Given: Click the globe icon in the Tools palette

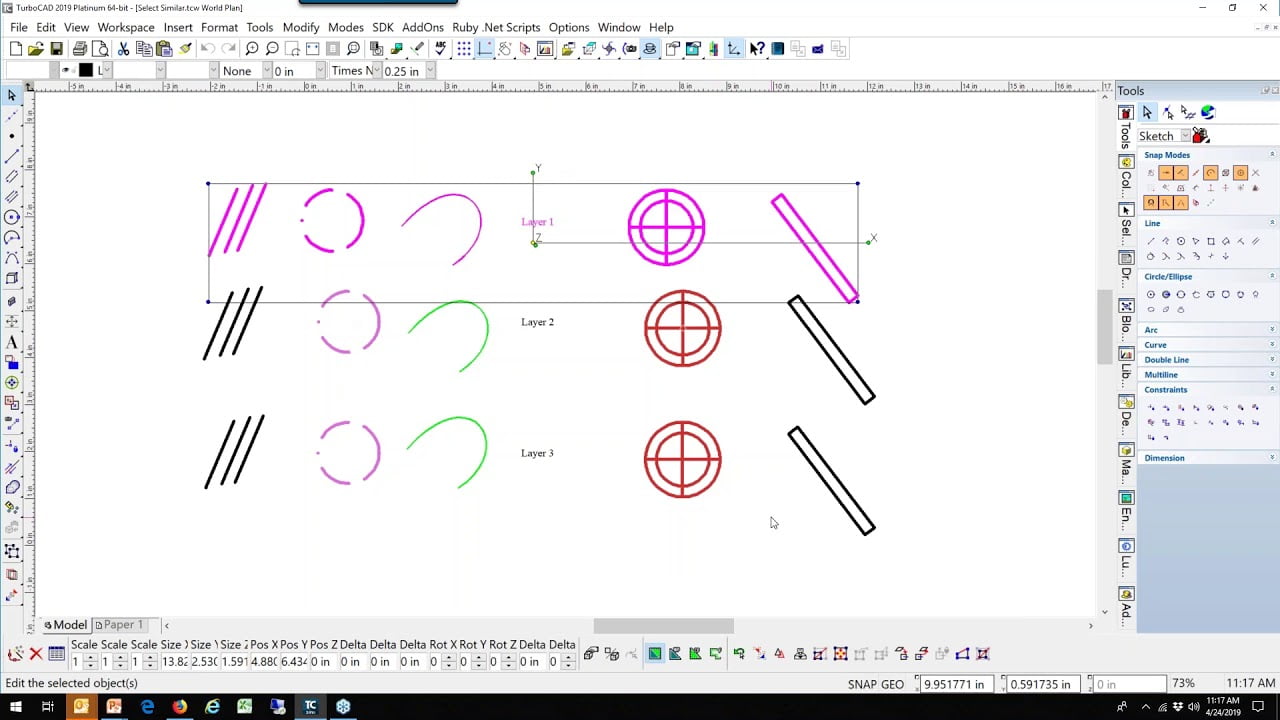Looking at the screenshot, I should coord(1208,113).
